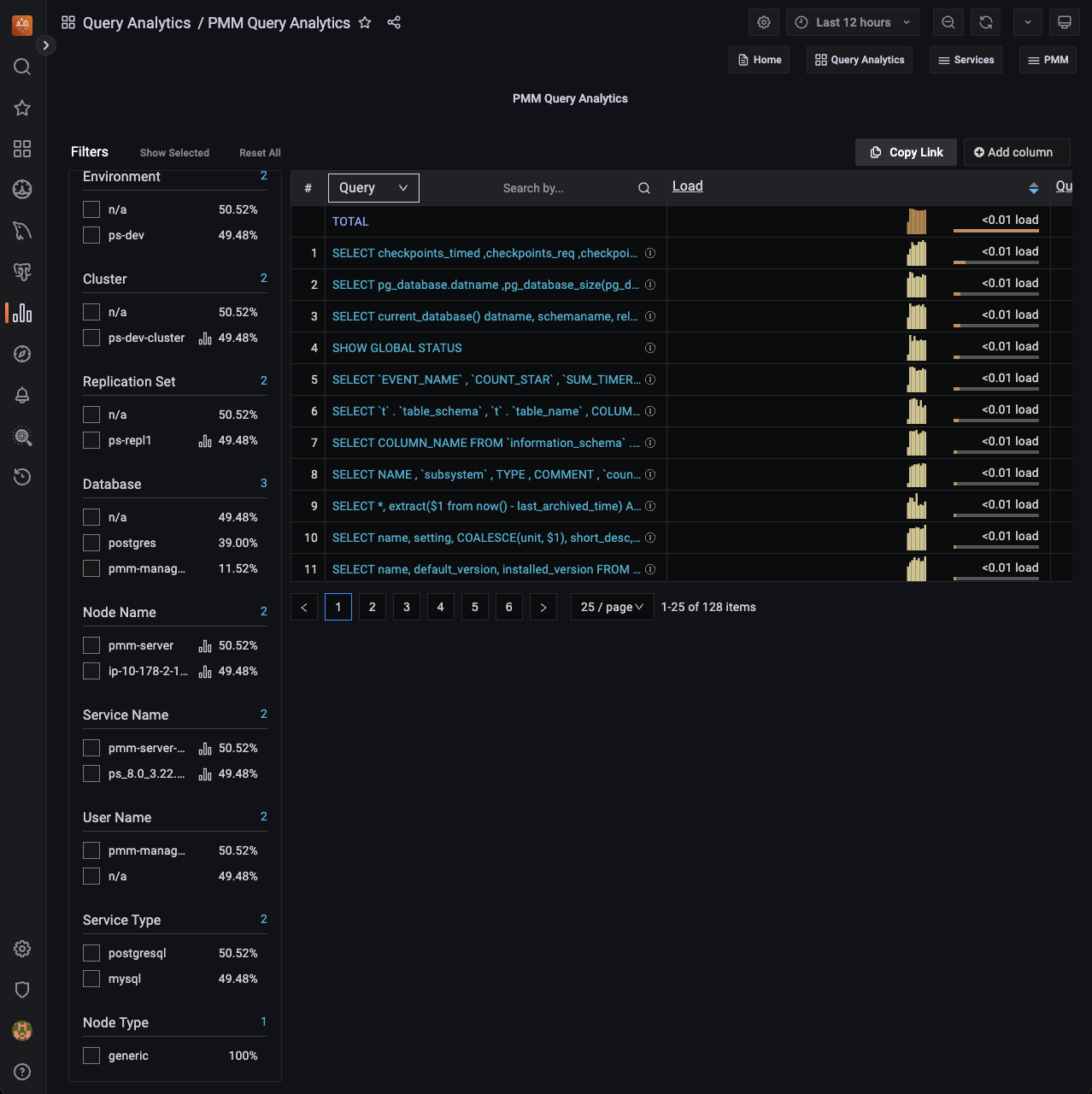
Task: Expand sidebar with the arrow toggle
Action: [46, 45]
